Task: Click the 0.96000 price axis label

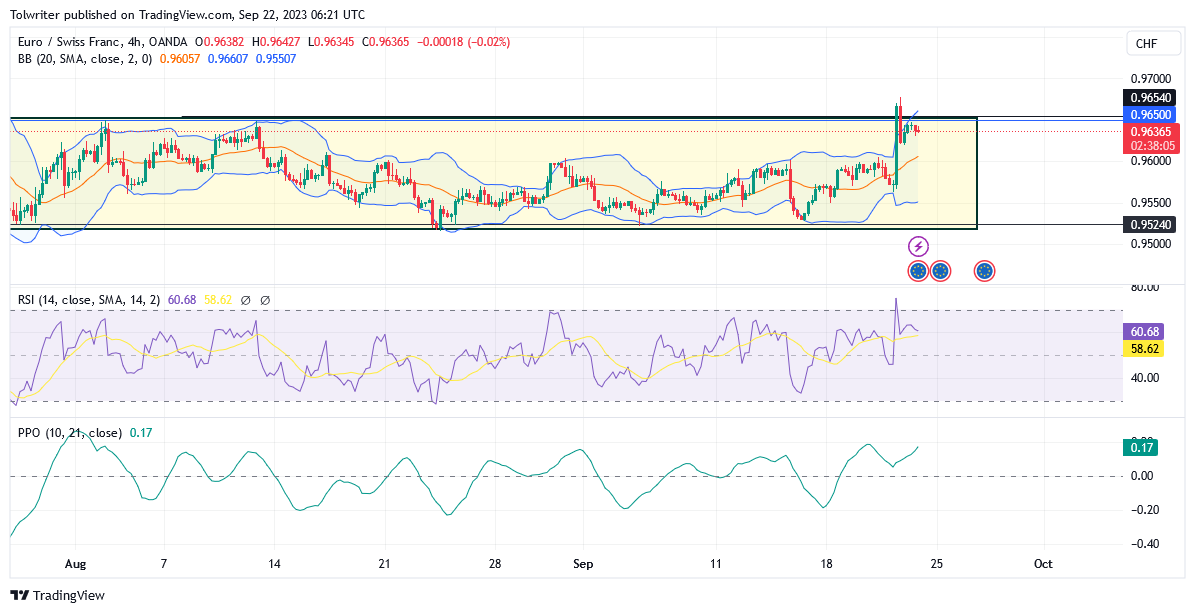Action: tap(1149, 162)
